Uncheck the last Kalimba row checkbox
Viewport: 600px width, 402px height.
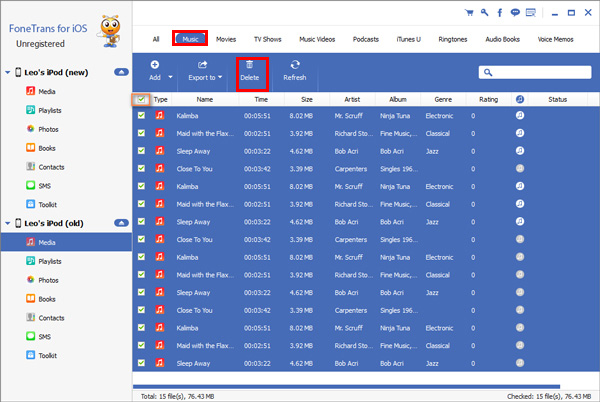click(141, 328)
